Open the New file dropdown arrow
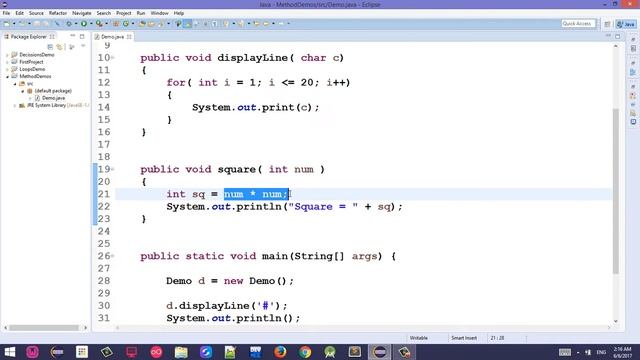Screen dimensions: 640x360 coord(14,24)
